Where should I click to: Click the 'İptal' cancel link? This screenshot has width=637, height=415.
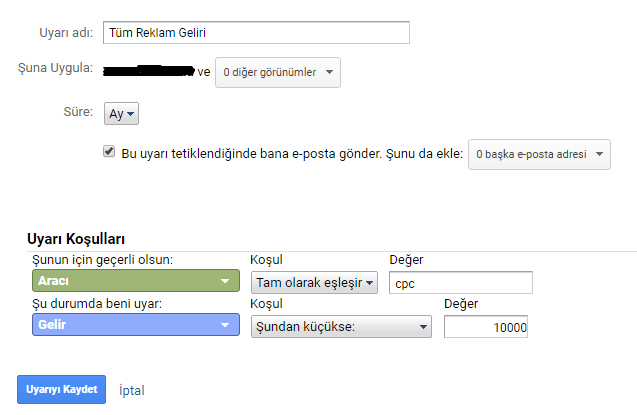tap(132, 388)
